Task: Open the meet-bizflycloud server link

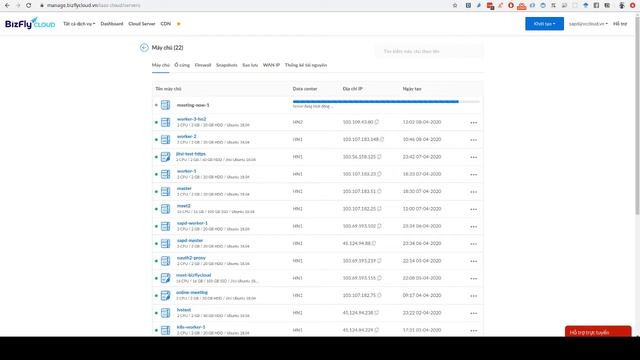Action: tap(193, 275)
